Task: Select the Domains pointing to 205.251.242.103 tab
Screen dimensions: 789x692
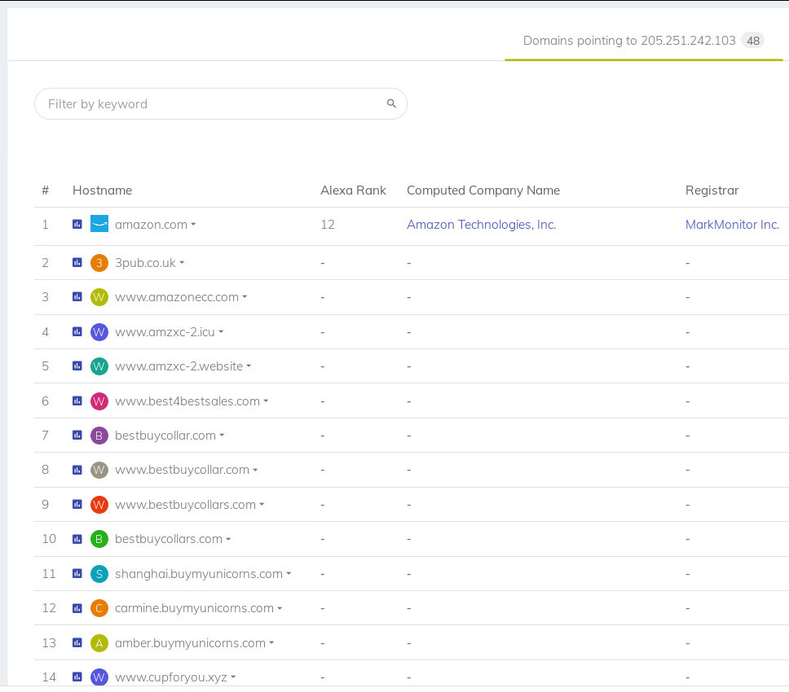Action: pyautogui.click(x=643, y=41)
